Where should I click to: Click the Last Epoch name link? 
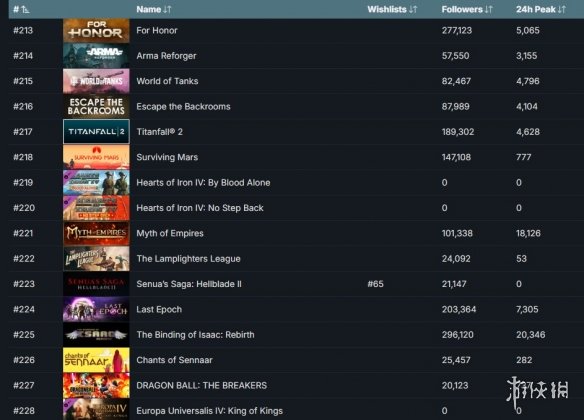[x=159, y=309]
